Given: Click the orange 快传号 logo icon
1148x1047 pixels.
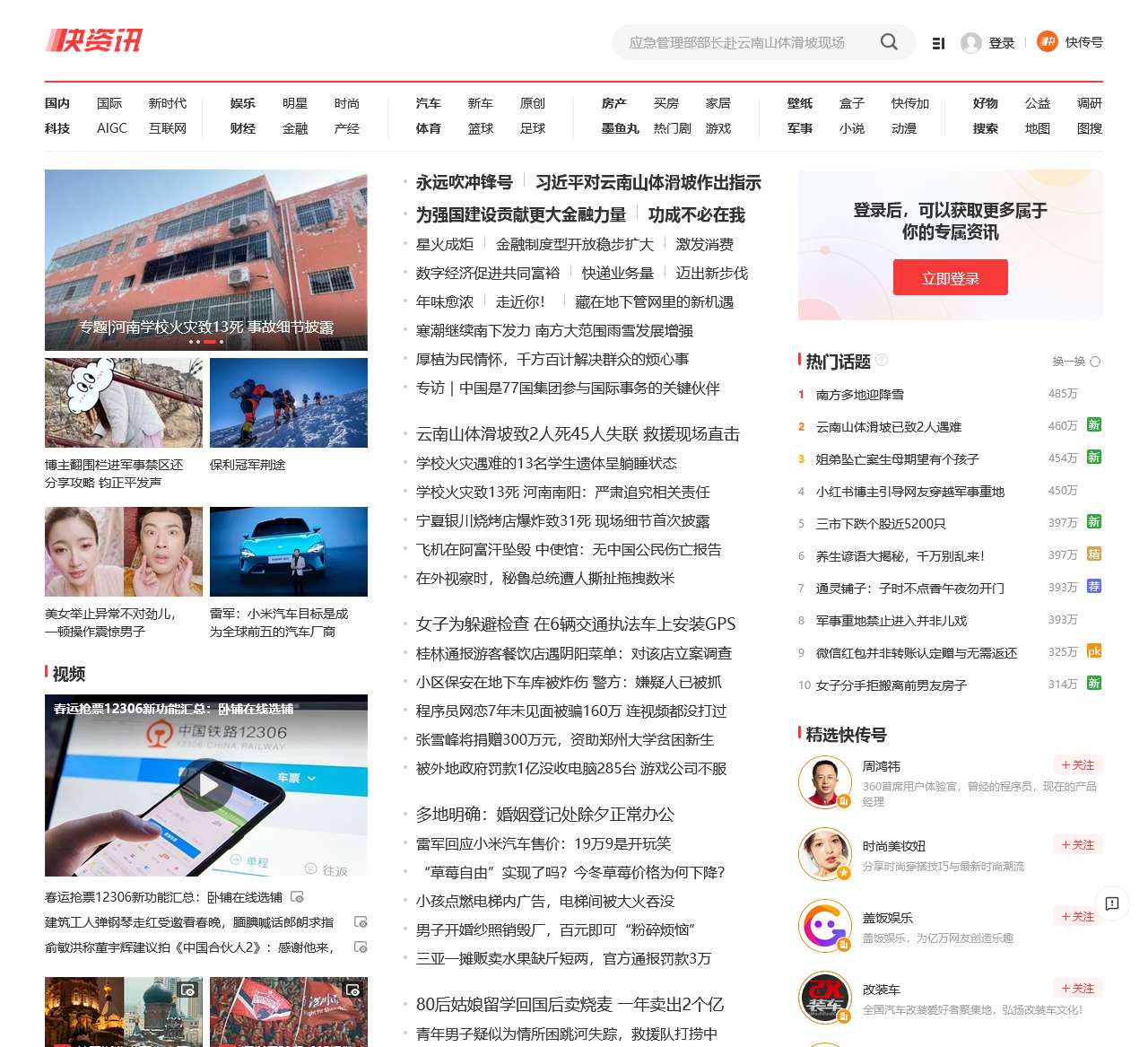Looking at the screenshot, I should 1047,41.
